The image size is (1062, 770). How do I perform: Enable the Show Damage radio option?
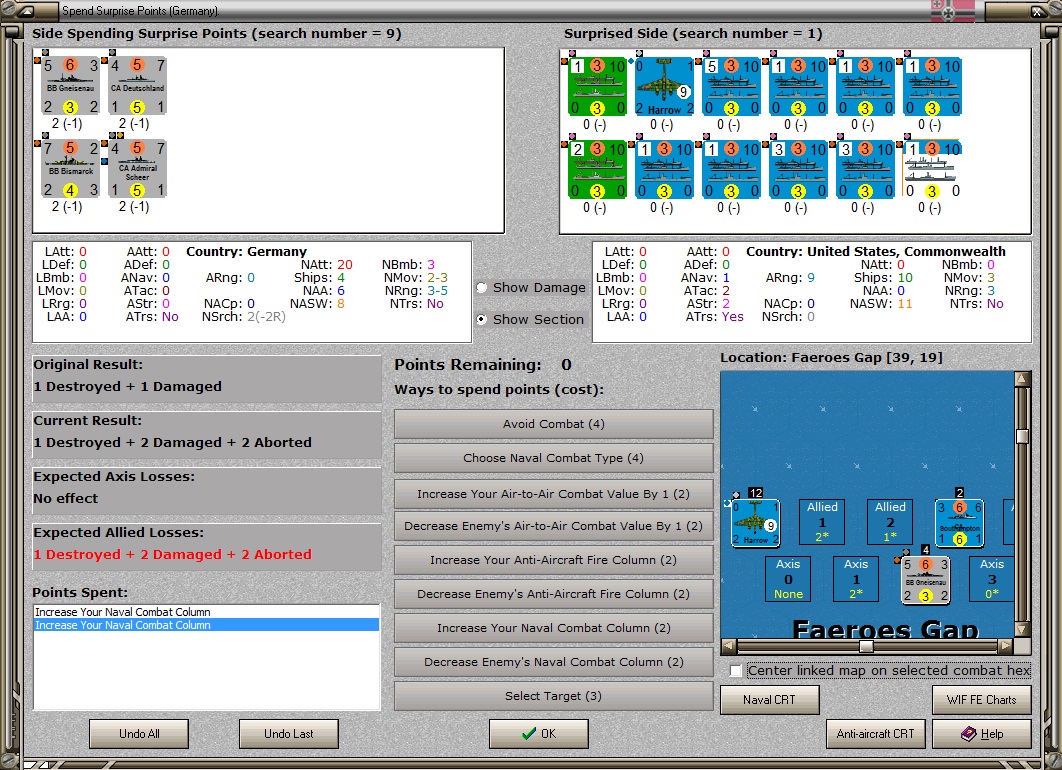482,287
